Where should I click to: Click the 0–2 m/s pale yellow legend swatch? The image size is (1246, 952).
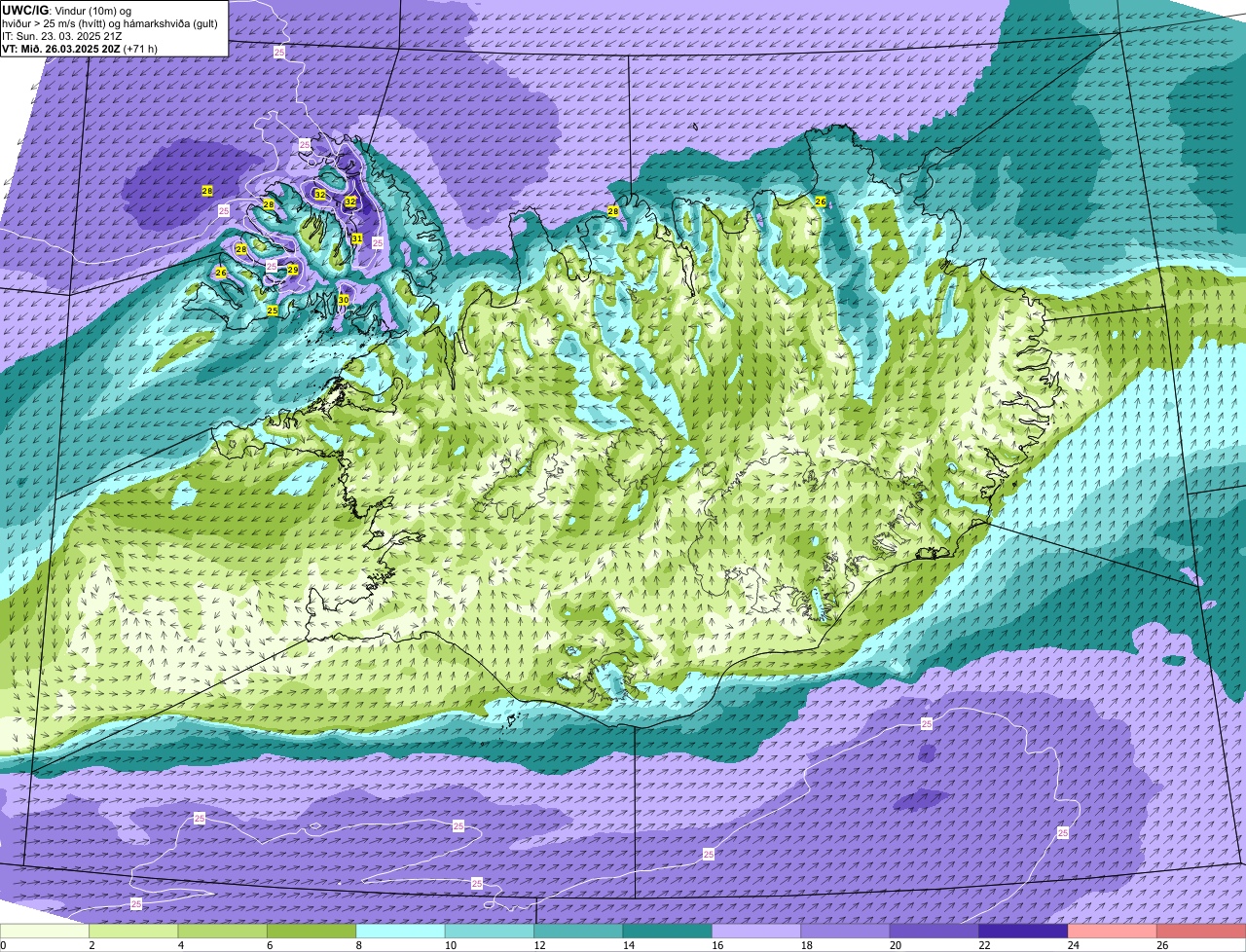point(45,932)
